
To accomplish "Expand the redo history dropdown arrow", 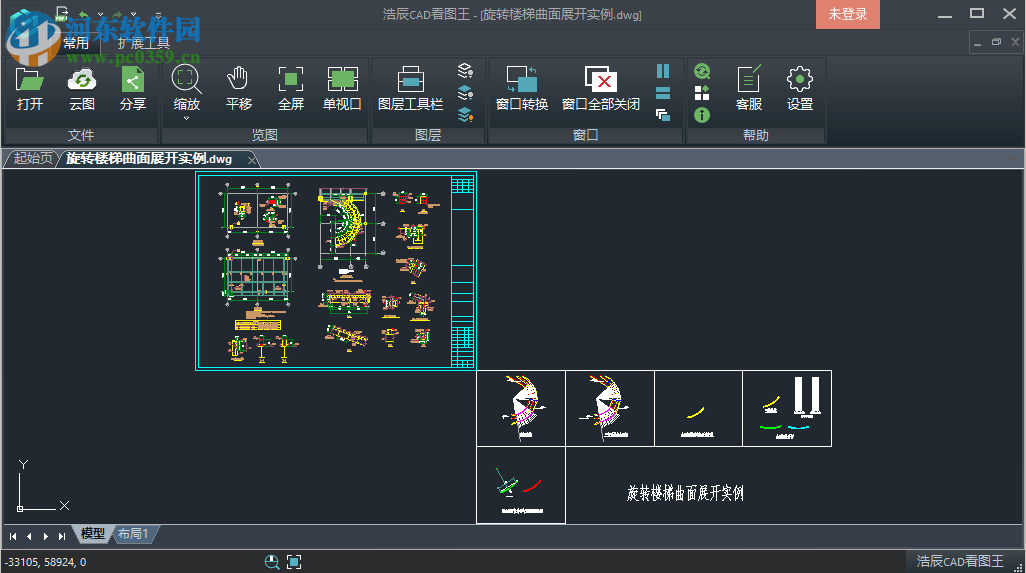I will (133, 14).
